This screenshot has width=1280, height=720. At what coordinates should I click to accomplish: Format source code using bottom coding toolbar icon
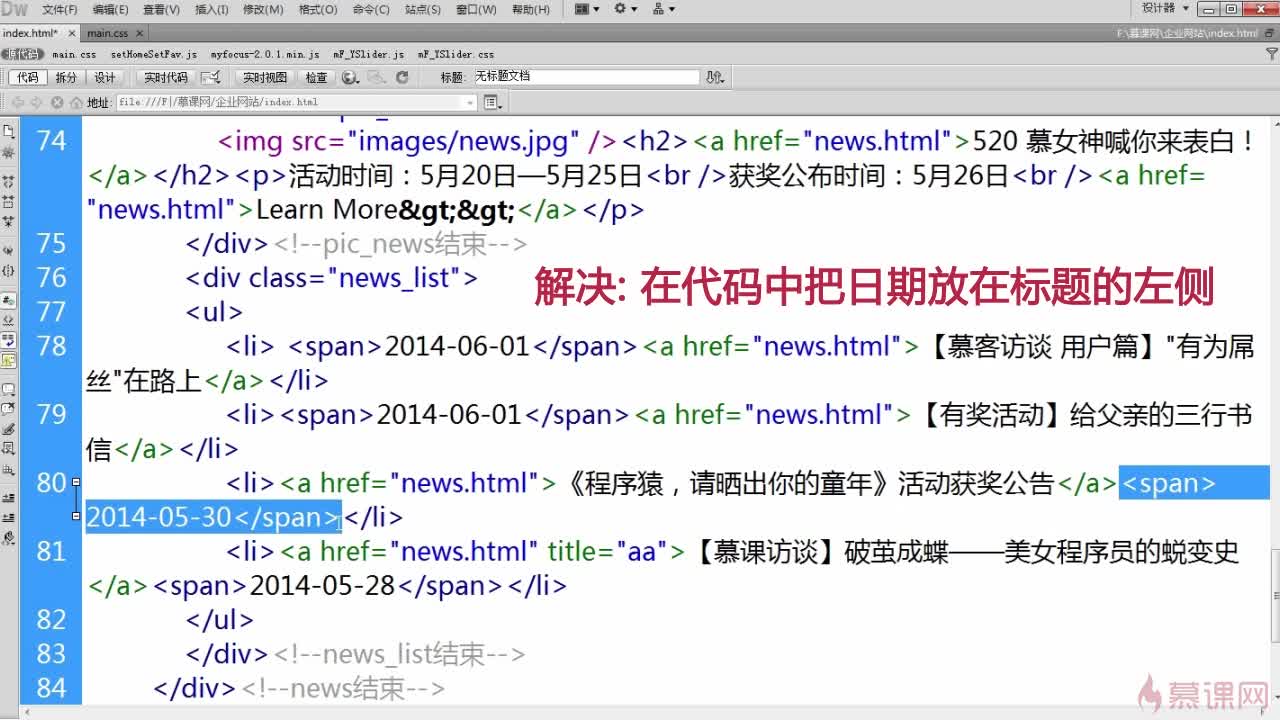pos(8,537)
